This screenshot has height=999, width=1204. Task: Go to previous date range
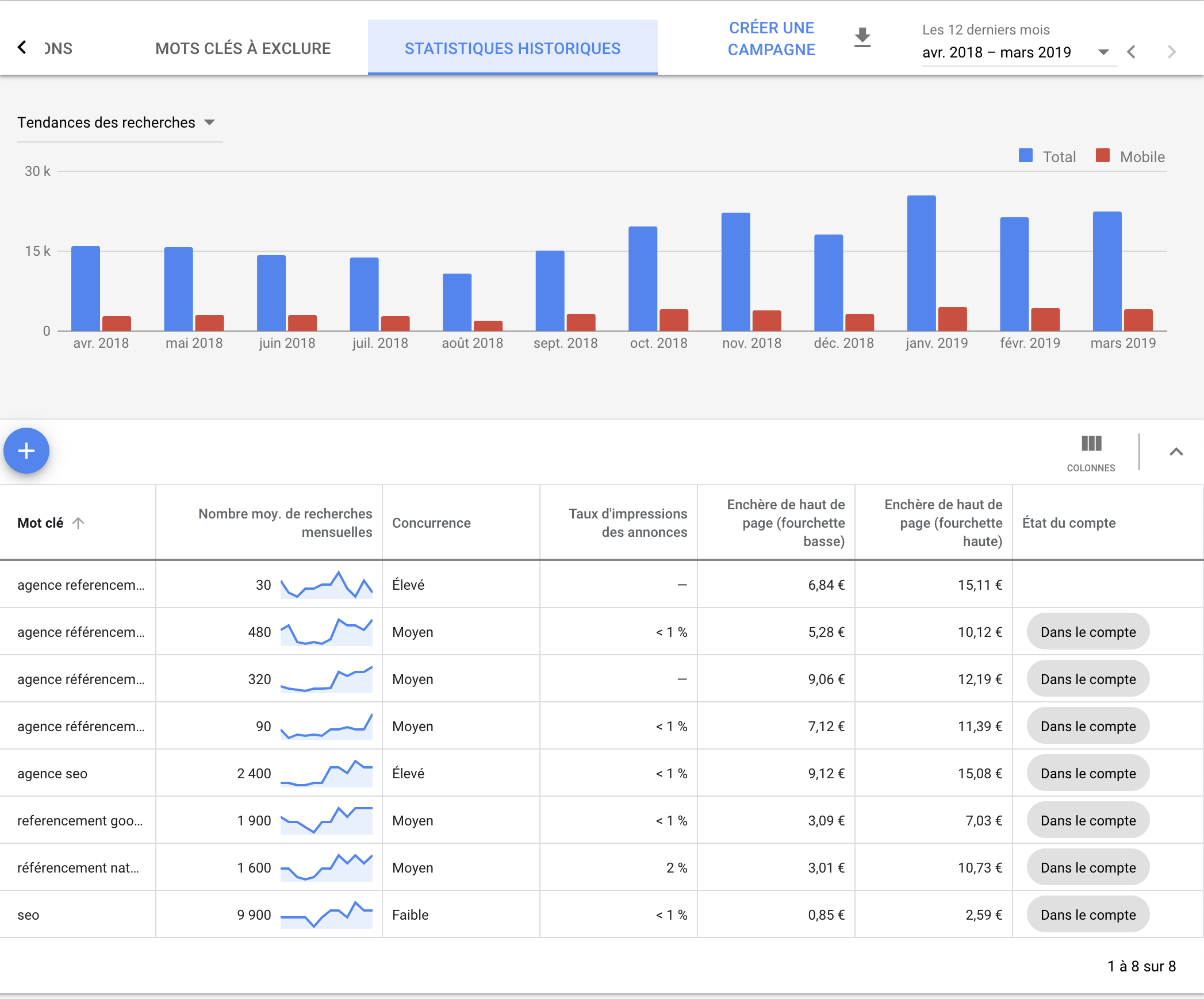click(x=1132, y=52)
